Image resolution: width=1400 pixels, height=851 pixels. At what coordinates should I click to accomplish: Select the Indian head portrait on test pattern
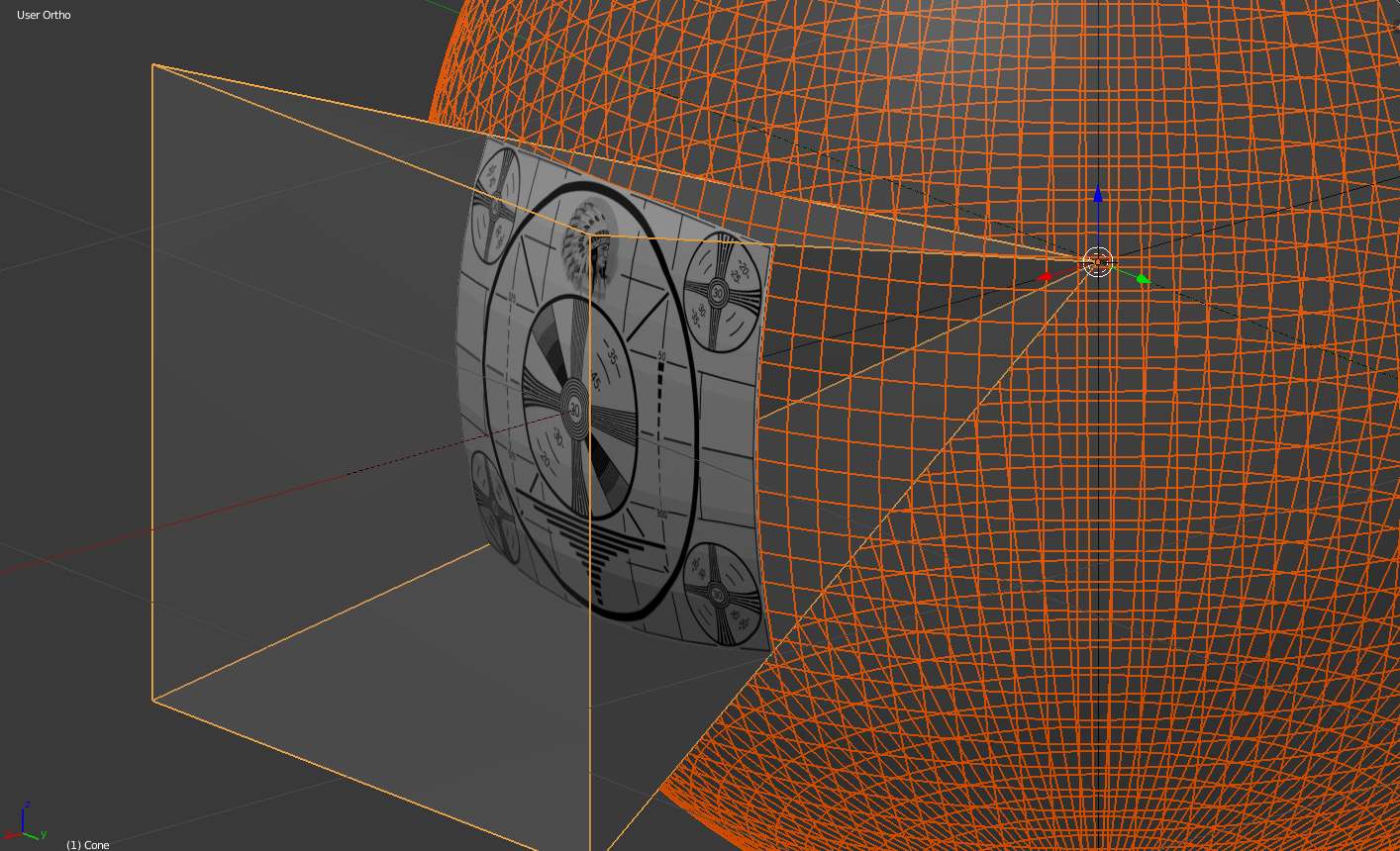(x=590, y=245)
